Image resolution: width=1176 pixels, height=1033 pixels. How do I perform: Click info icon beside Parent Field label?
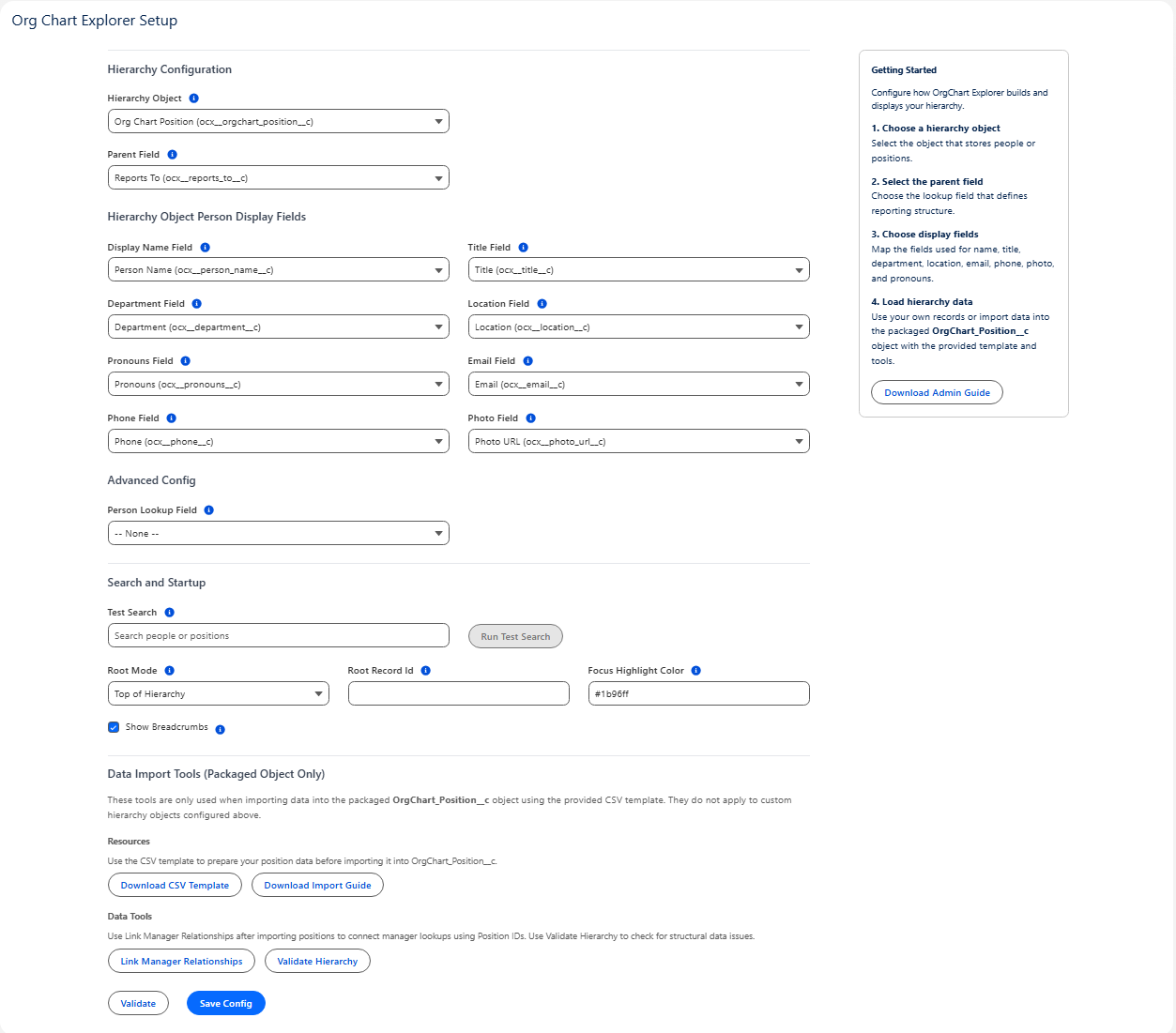[x=172, y=155]
